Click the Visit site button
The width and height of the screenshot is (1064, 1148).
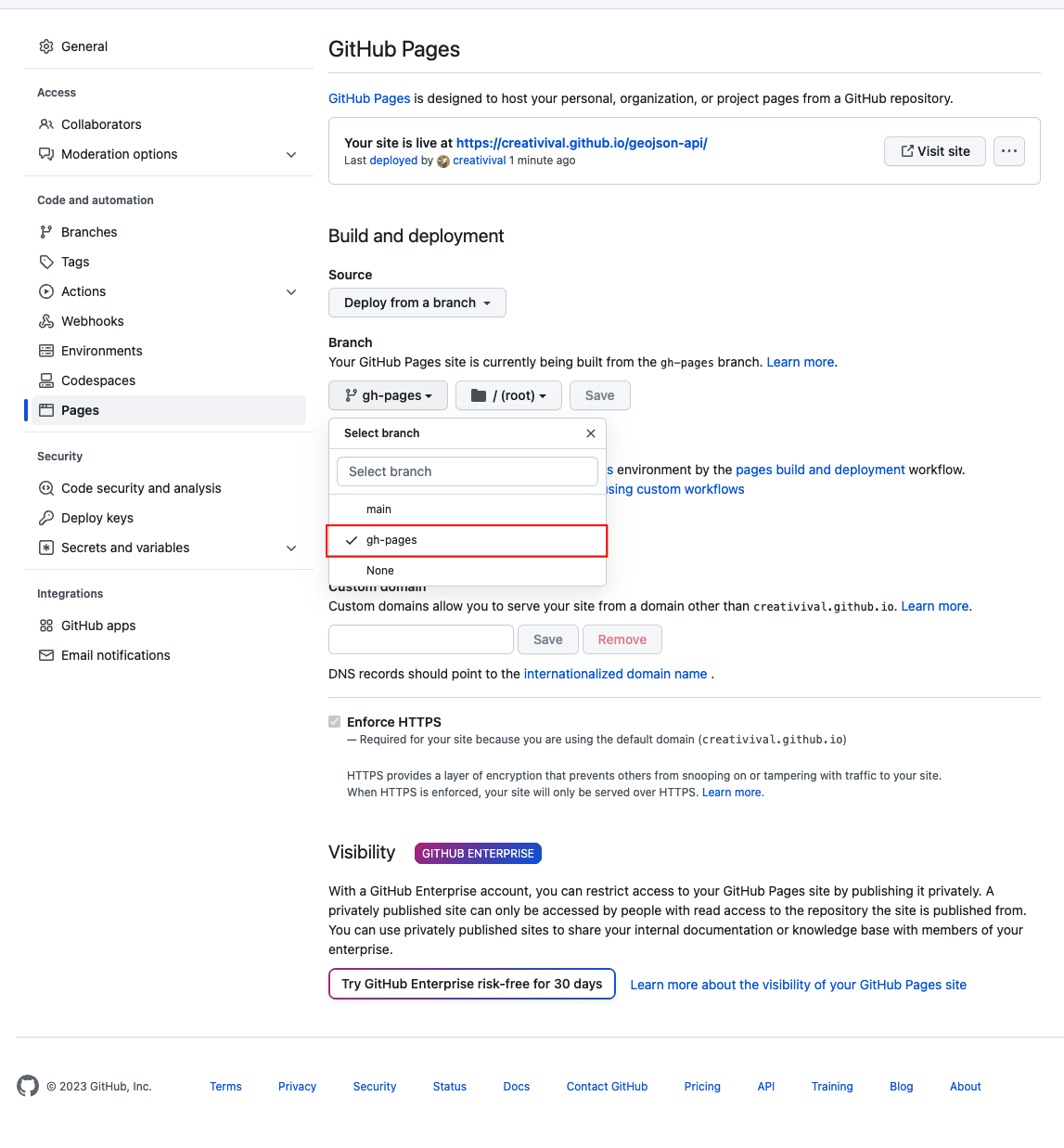935,151
